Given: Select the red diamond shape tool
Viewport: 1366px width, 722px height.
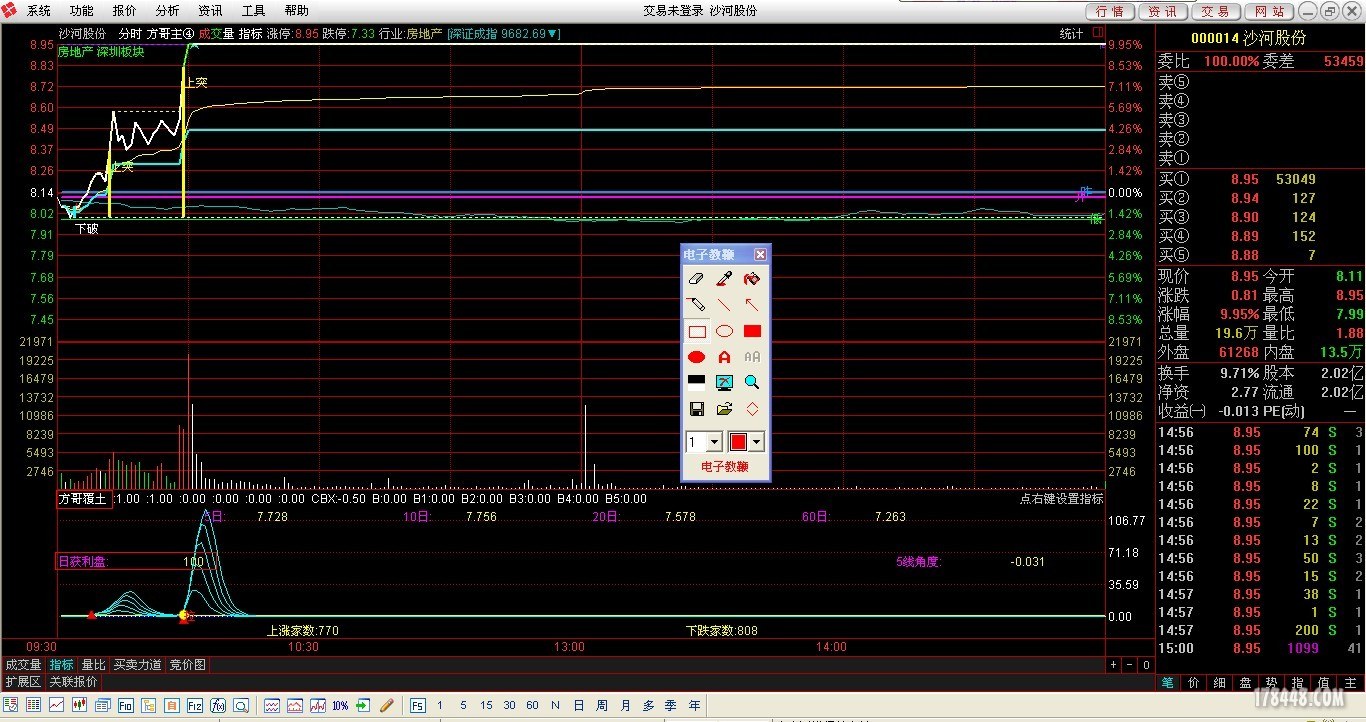Looking at the screenshot, I should click(x=752, y=409).
